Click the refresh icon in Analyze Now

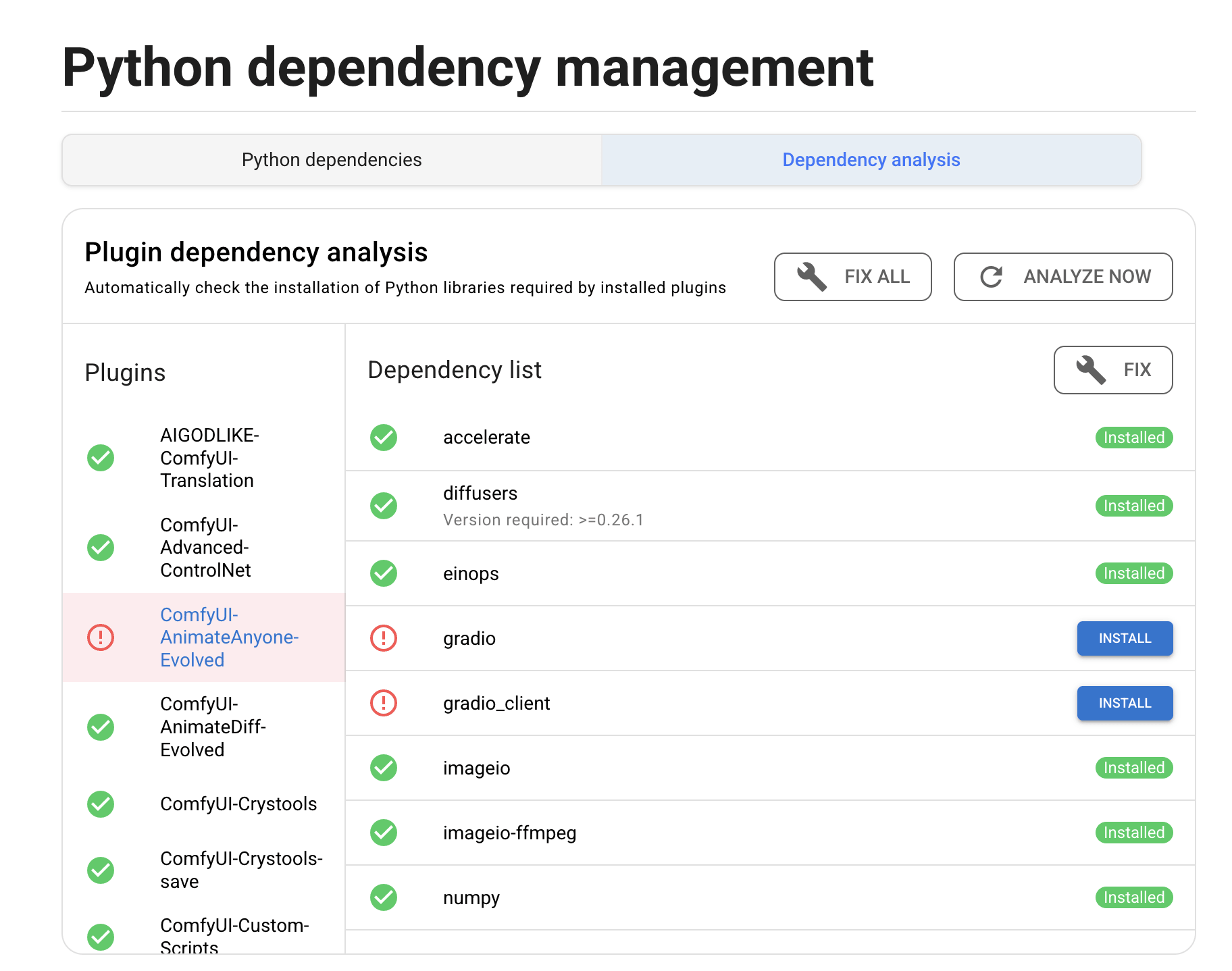(991, 277)
